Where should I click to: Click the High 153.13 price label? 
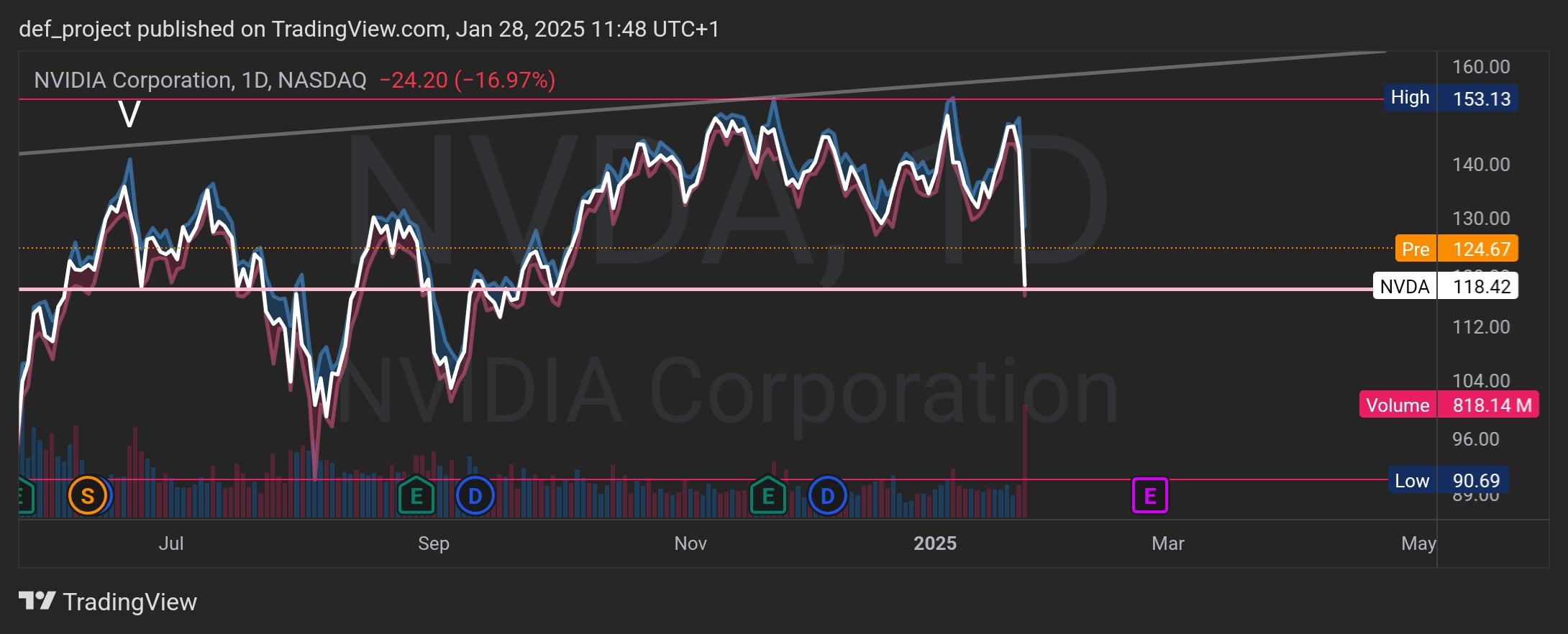click(1451, 98)
